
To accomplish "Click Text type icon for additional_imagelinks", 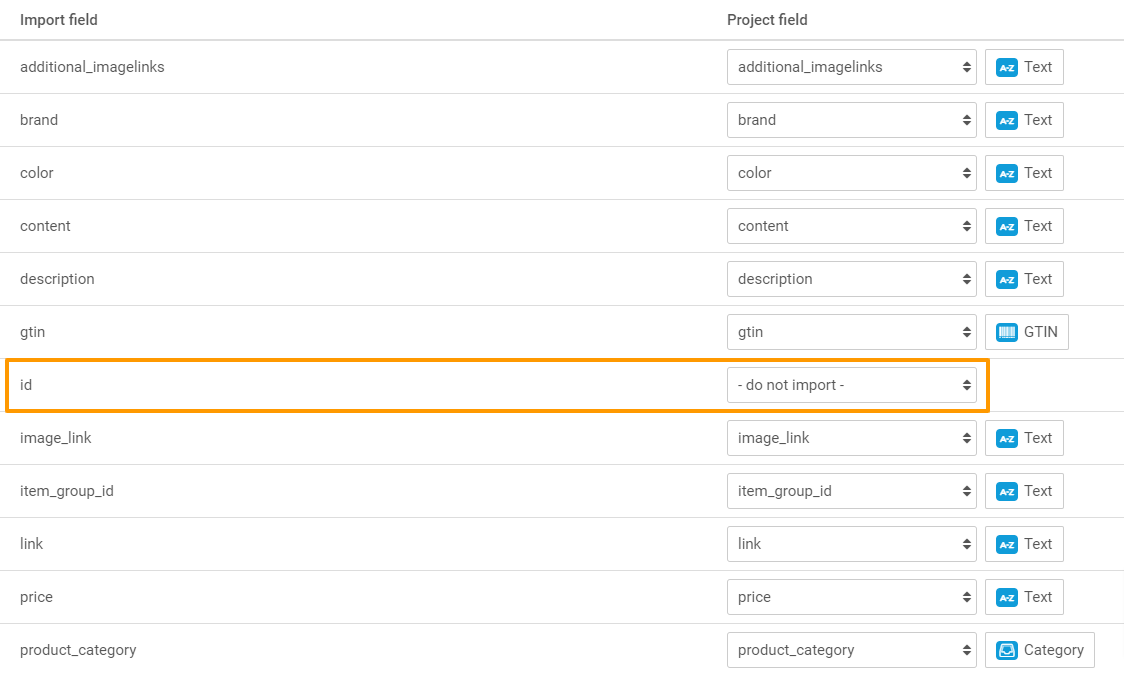I will coord(1007,67).
